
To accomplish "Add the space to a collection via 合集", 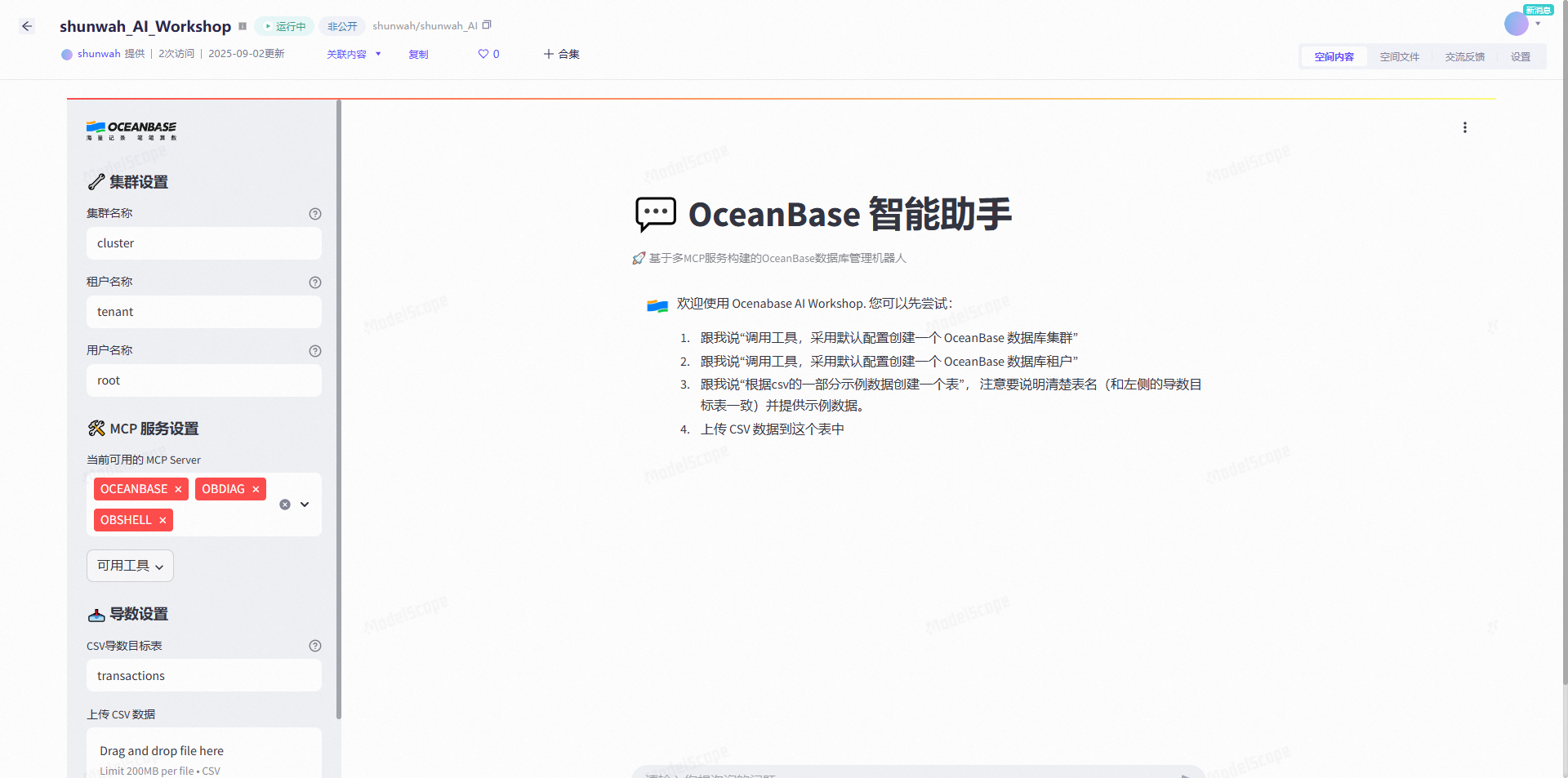I will (560, 54).
